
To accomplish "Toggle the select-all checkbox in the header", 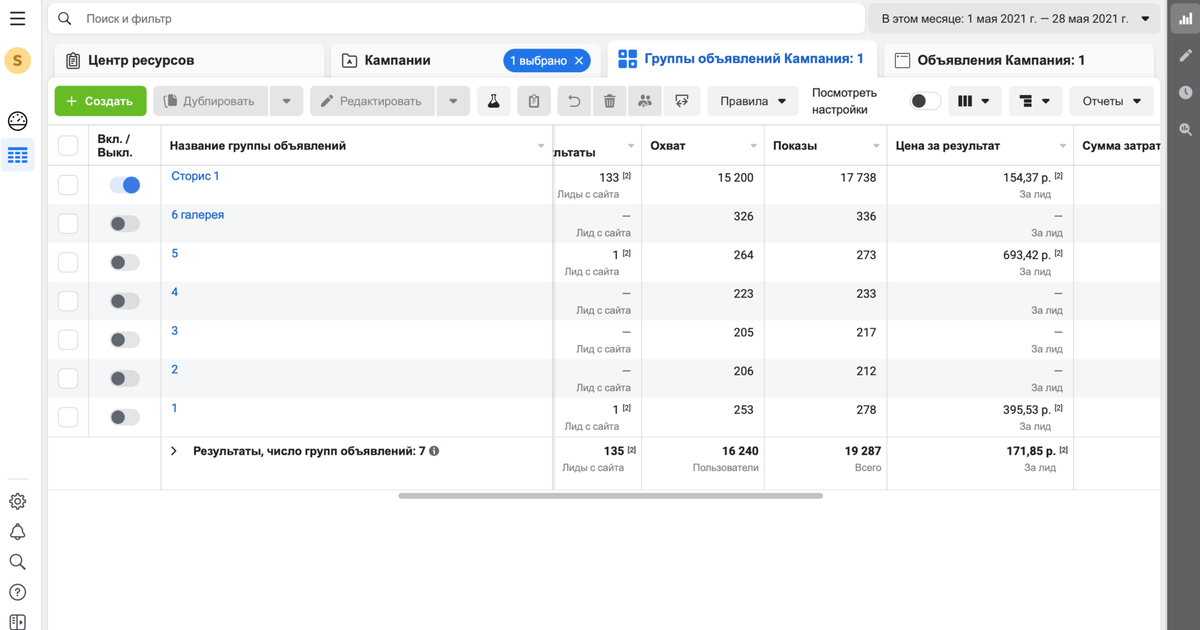I will tap(68, 146).
